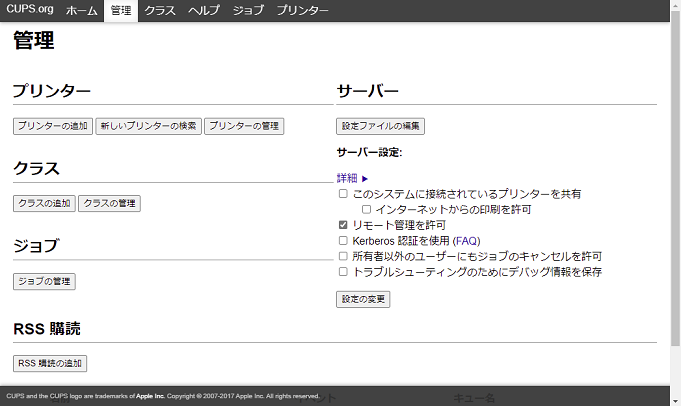The image size is (681, 406).
Task: Click the プリンターの追加 button
Action: click(53, 126)
